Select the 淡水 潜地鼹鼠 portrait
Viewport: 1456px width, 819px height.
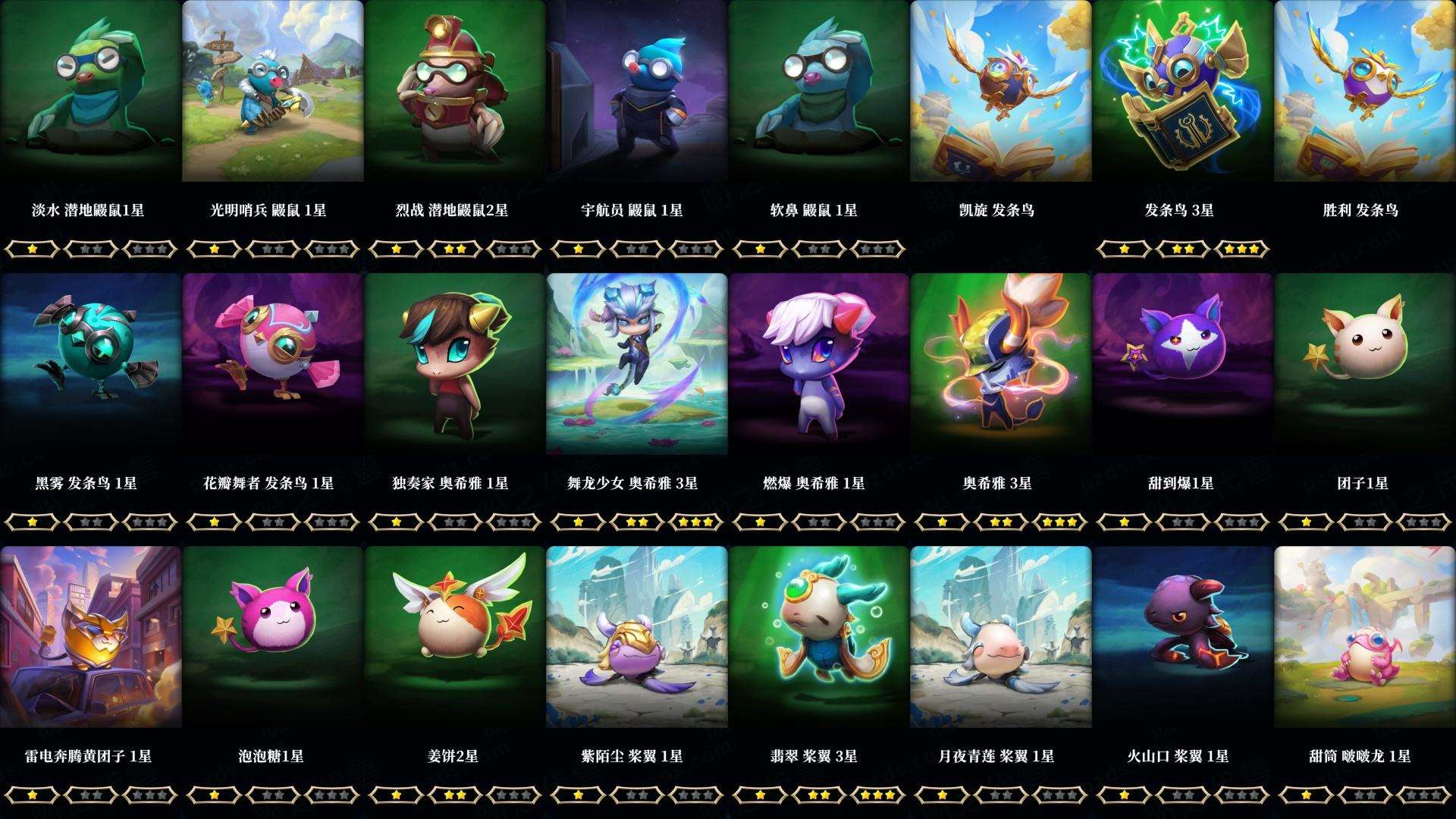(x=90, y=91)
